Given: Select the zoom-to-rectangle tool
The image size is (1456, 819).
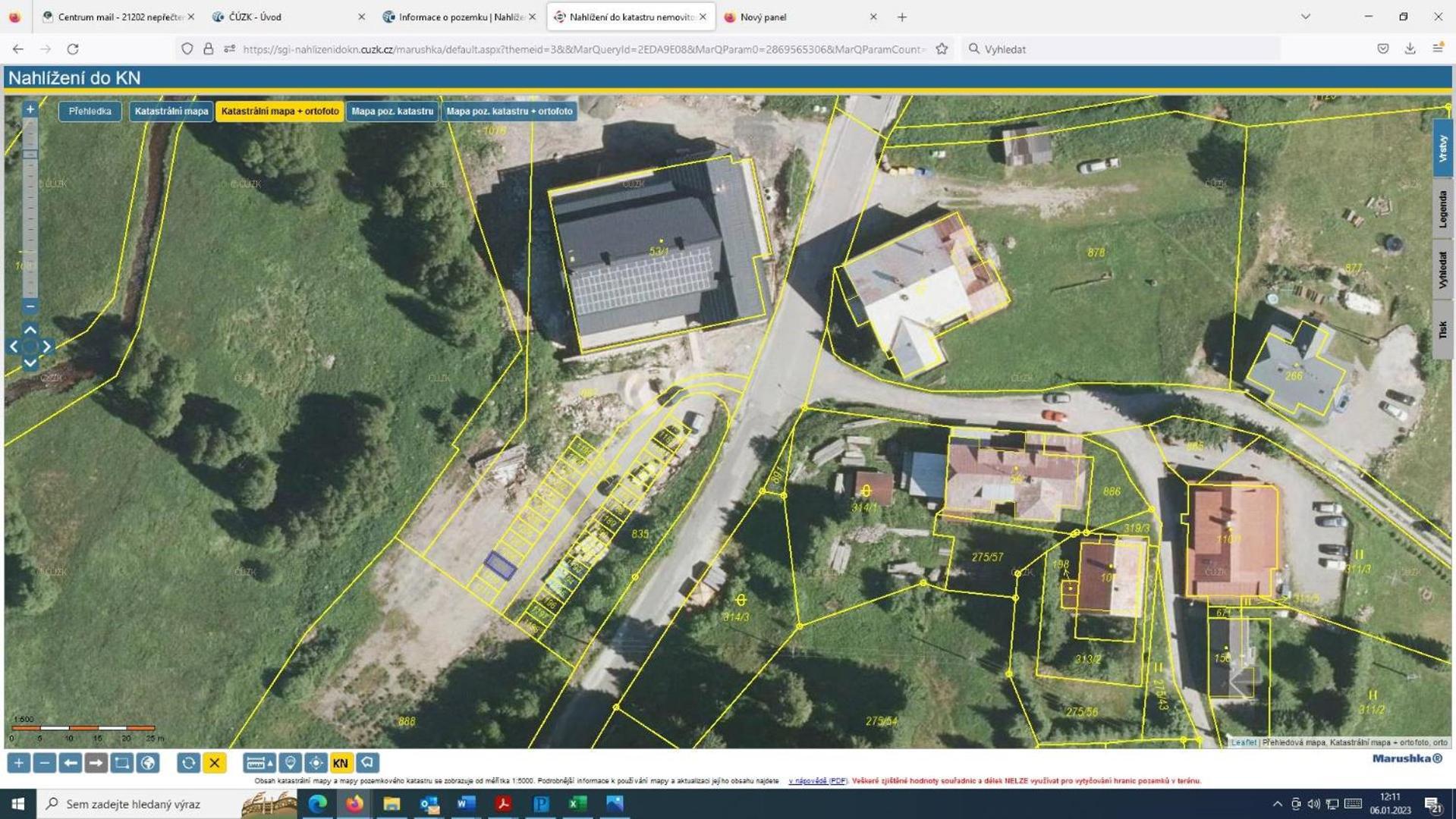Looking at the screenshot, I should (122, 763).
